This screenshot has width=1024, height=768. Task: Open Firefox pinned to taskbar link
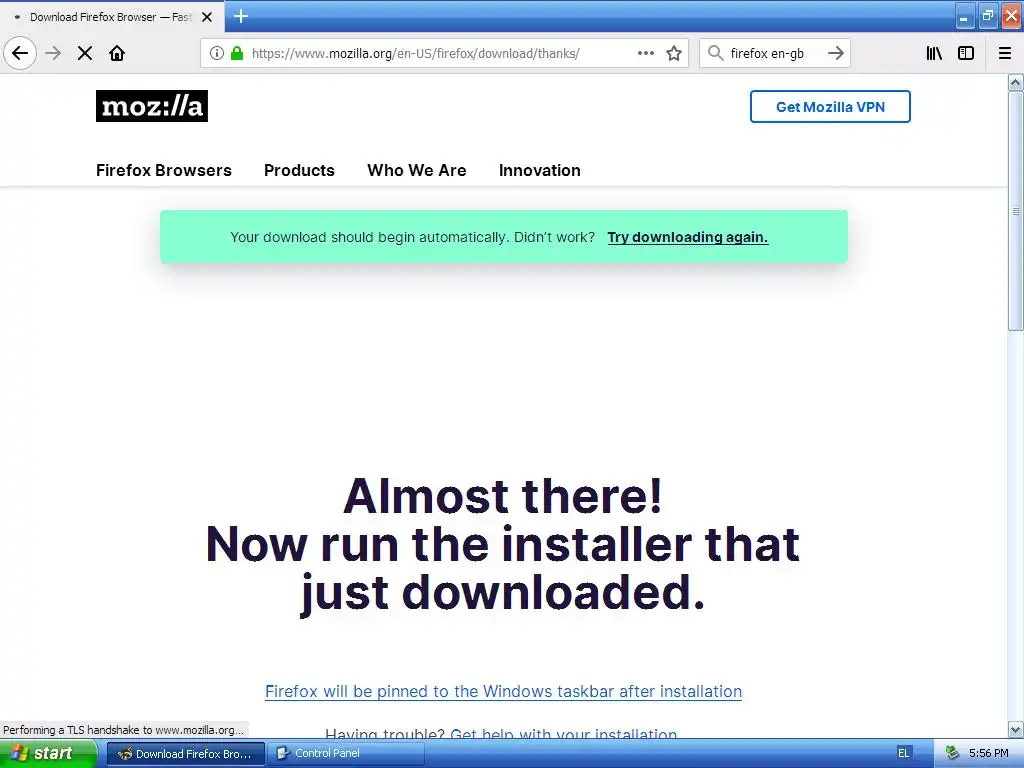[504, 692]
